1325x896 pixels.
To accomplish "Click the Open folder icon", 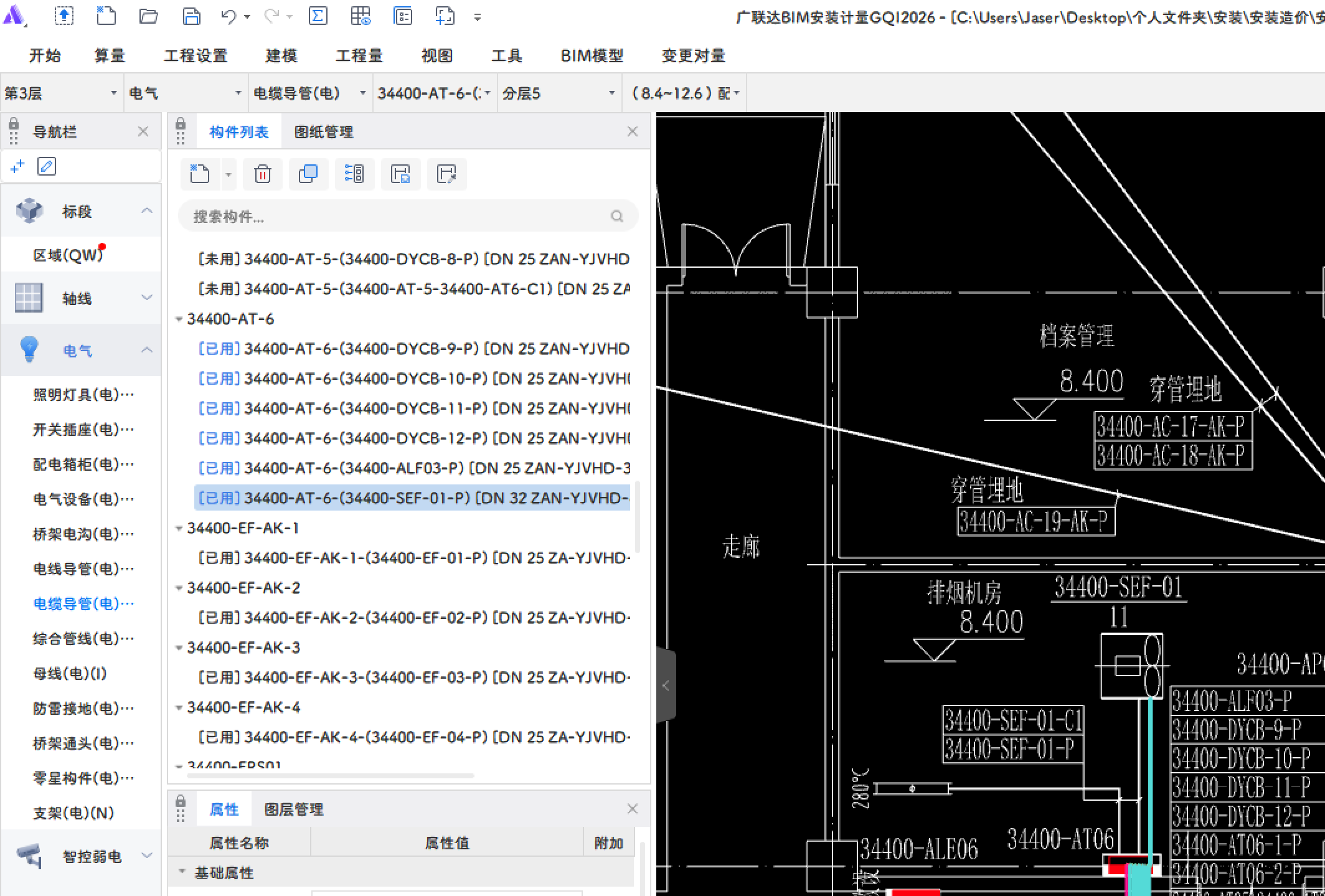I will point(148,16).
